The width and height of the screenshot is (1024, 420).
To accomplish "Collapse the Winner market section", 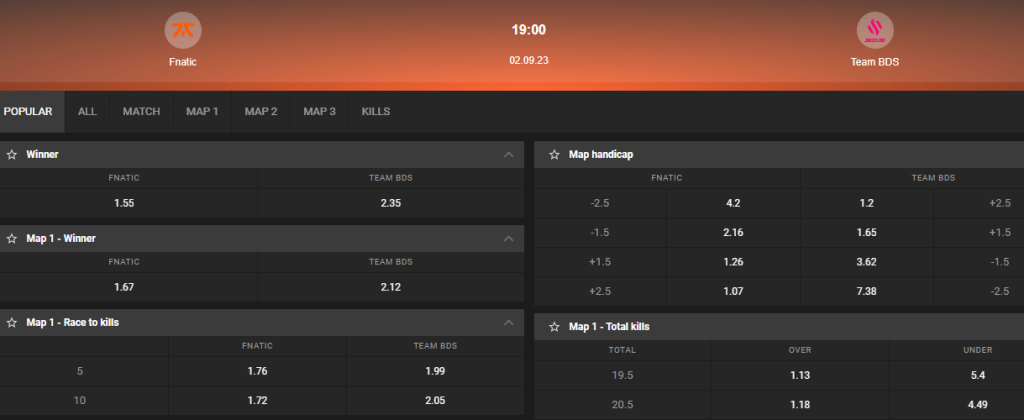I will (x=509, y=155).
